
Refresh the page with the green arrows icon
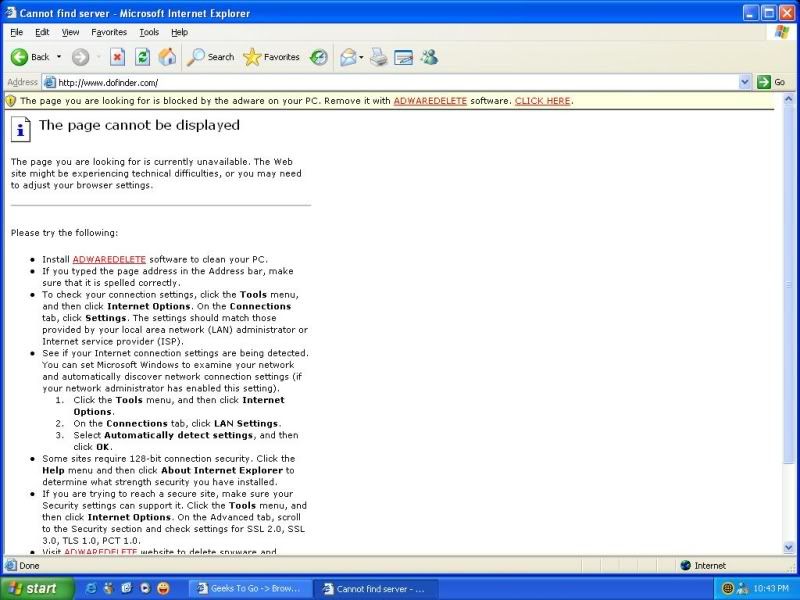coord(142,57)
